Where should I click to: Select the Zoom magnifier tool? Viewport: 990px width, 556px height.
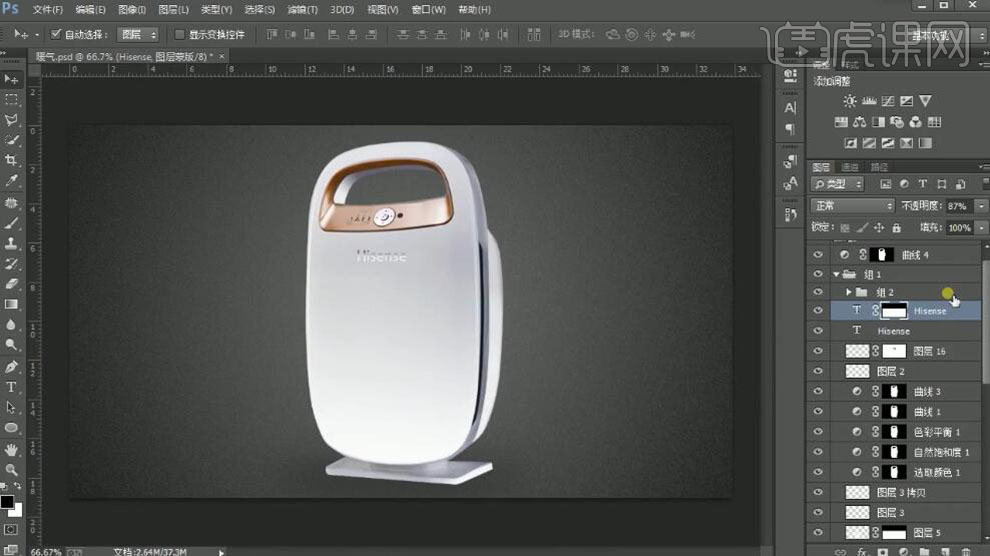tap(11, 470)
